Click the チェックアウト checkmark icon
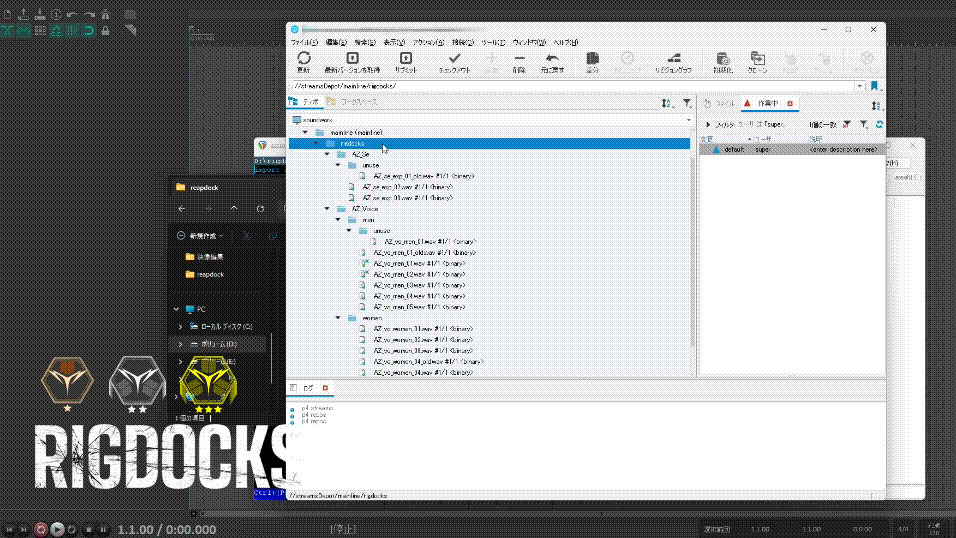The width and height of the screenshot is (956, 538). (x=454, y=59)
